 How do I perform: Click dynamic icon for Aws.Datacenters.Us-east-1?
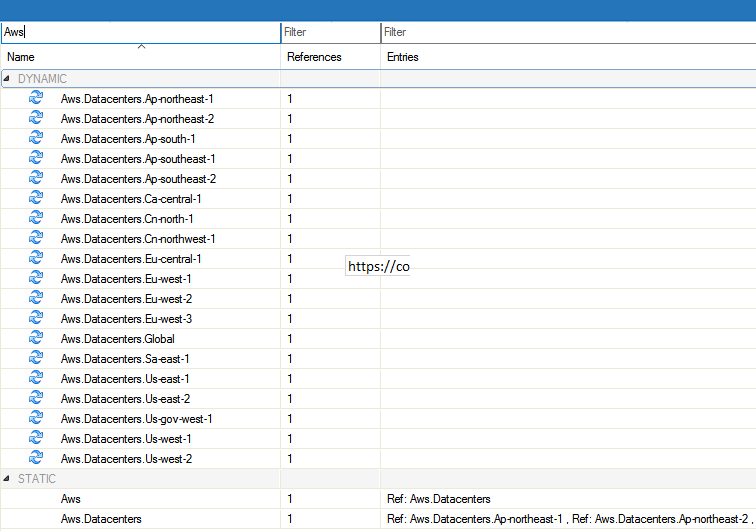tap(36, 378)
